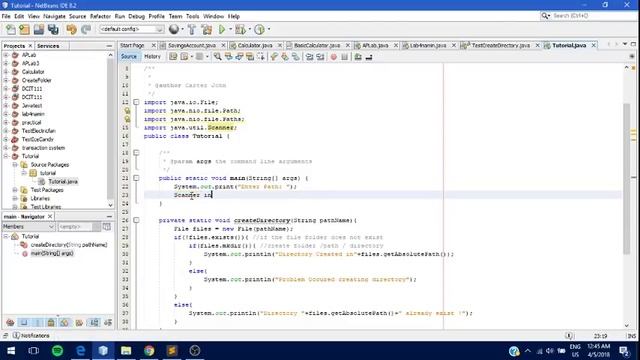Switch to the Calculator.java tab

255,45
